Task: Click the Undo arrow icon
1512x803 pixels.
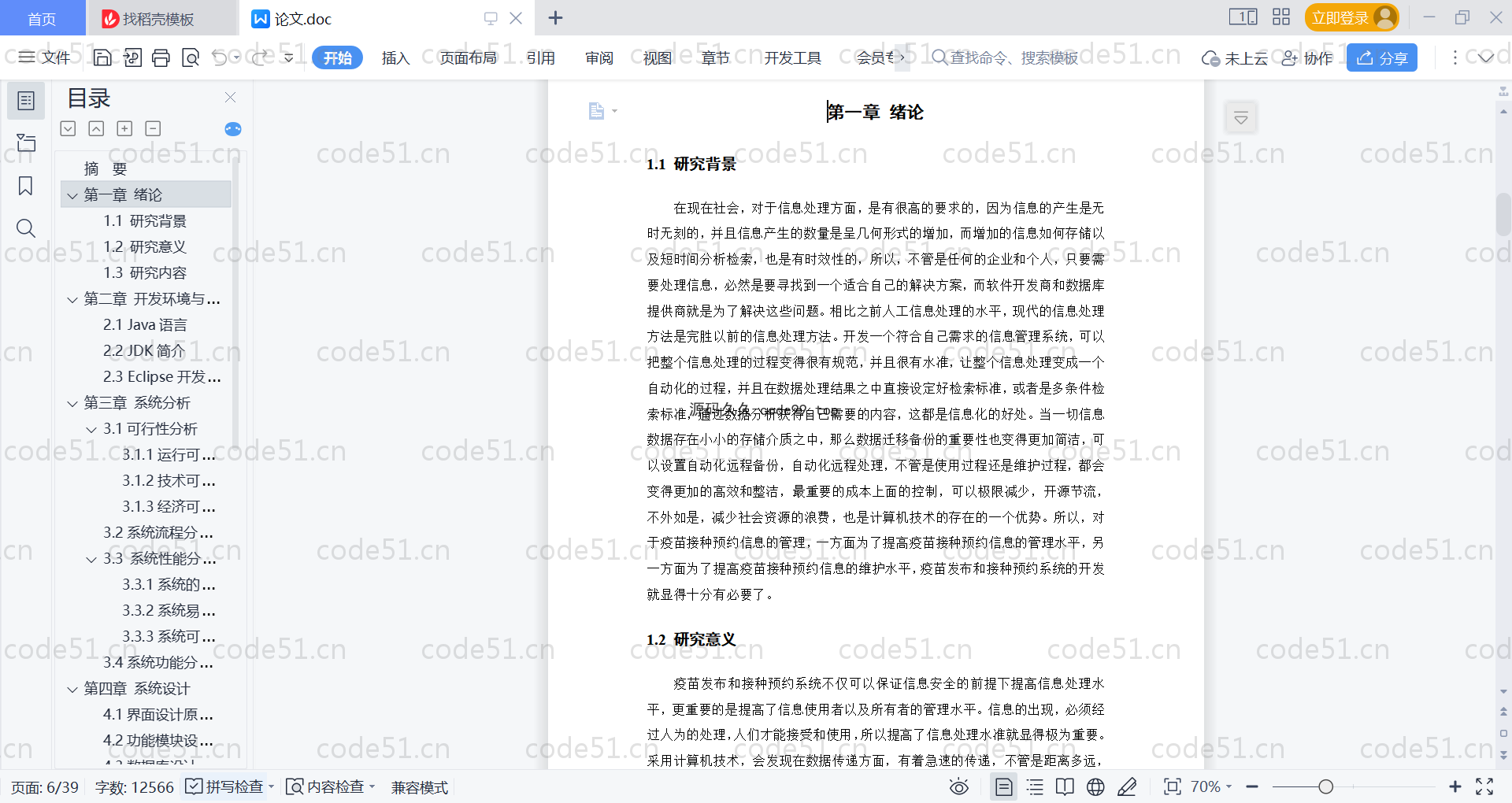Action: [220, 57]
